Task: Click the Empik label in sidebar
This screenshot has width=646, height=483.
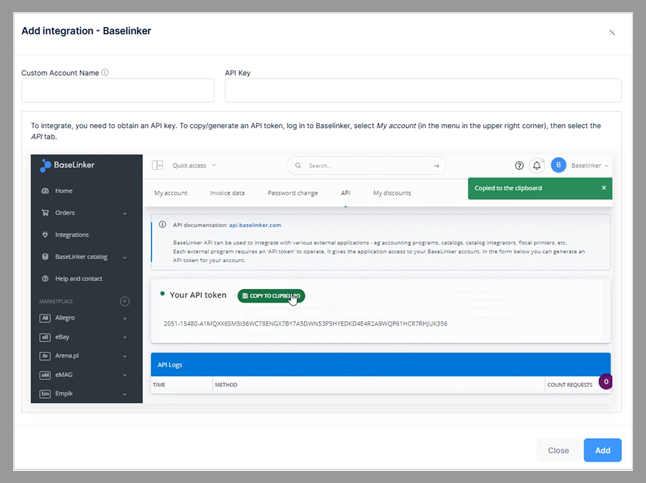Action: pos(64,394)
